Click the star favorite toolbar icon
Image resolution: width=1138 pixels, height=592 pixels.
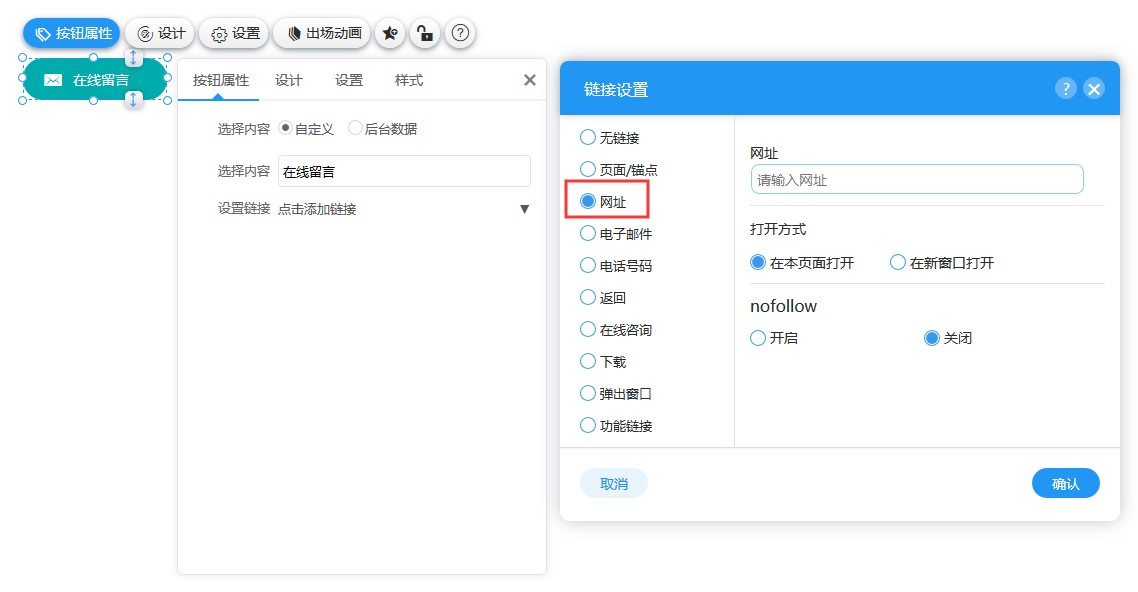[390, 33]
